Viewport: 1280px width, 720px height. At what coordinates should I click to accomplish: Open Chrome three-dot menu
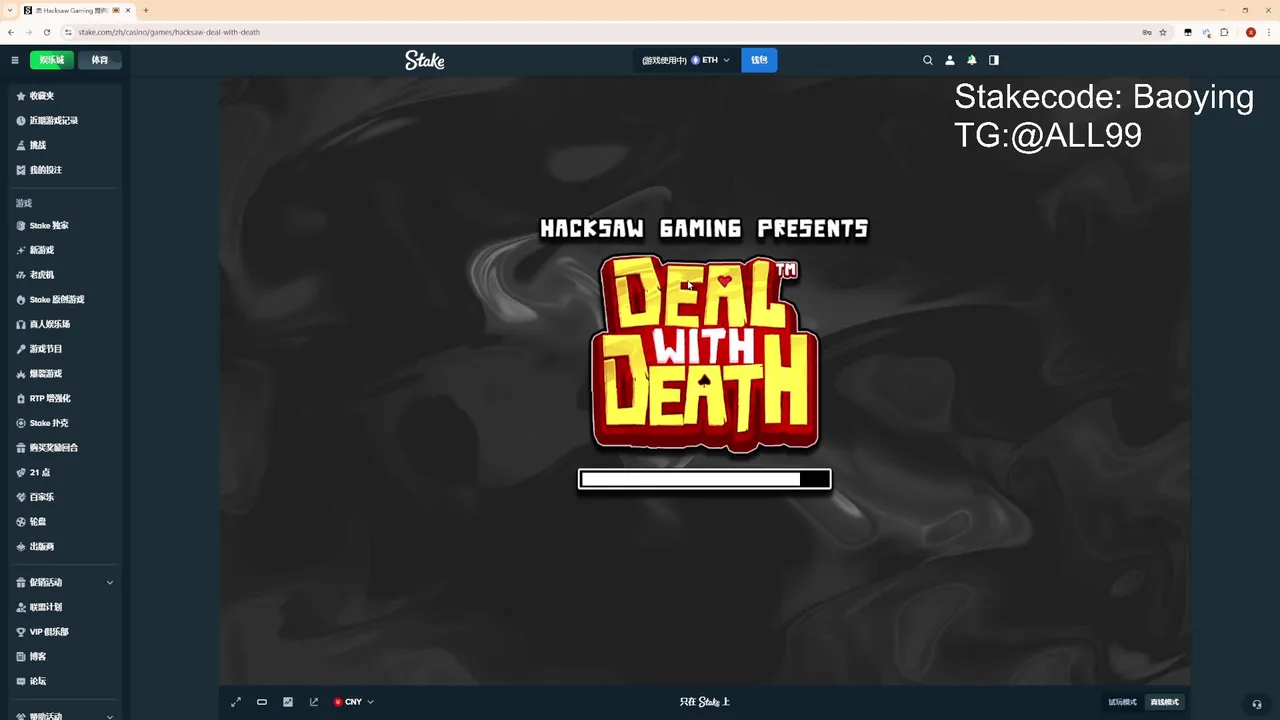pyautogui.click(x=1269, y=32)
